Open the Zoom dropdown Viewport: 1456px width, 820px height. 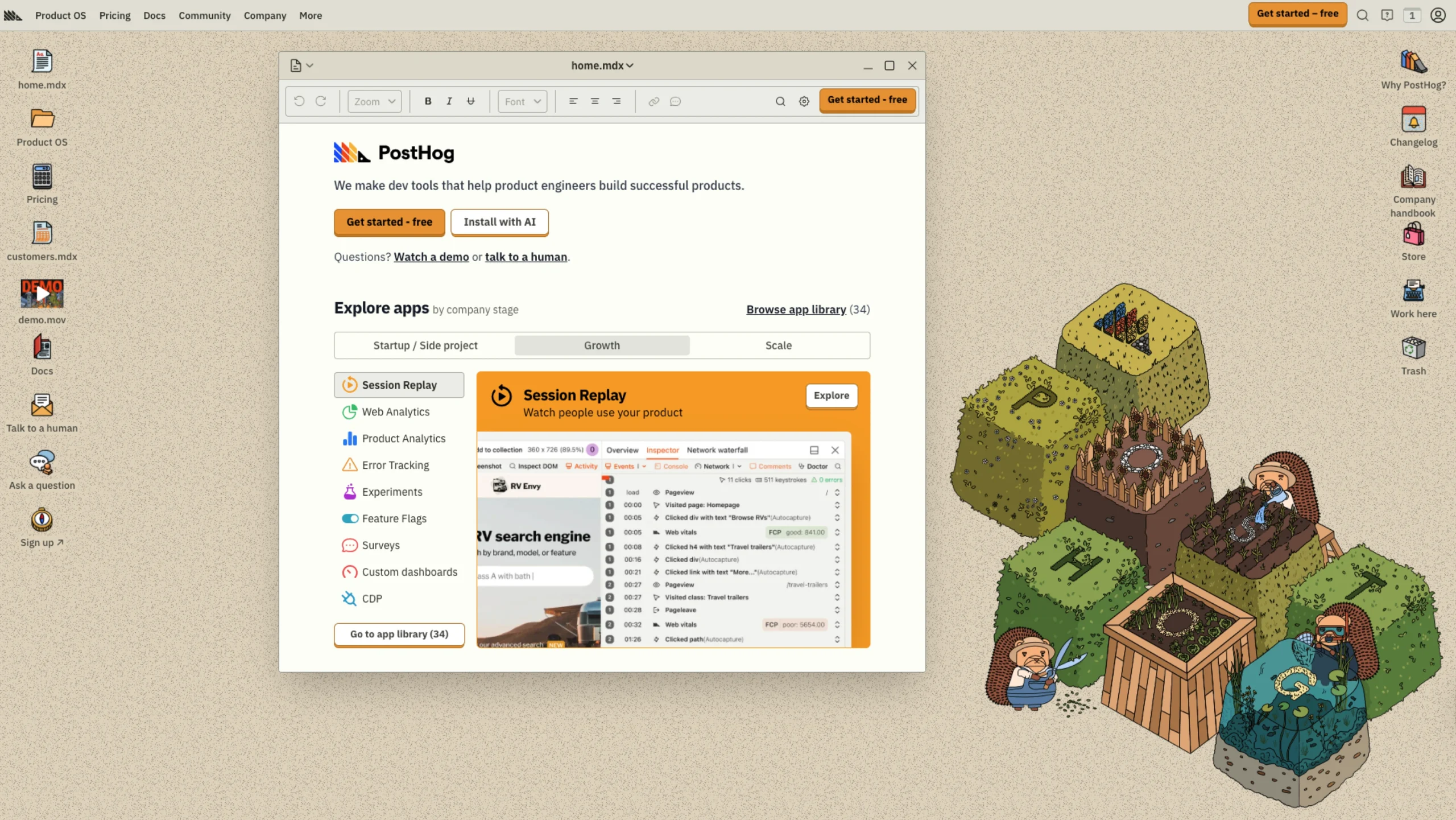coord(374,101)
